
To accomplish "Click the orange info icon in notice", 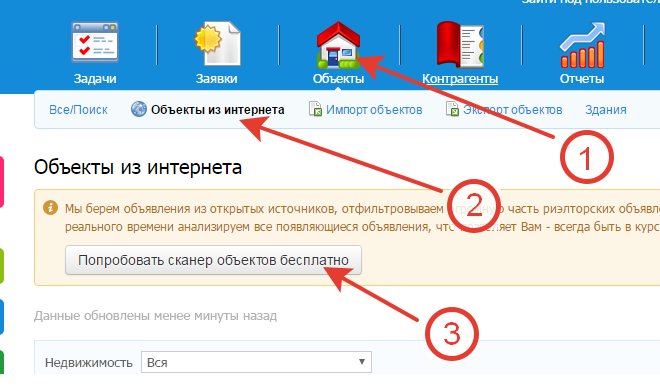I will tap(51, 208).
